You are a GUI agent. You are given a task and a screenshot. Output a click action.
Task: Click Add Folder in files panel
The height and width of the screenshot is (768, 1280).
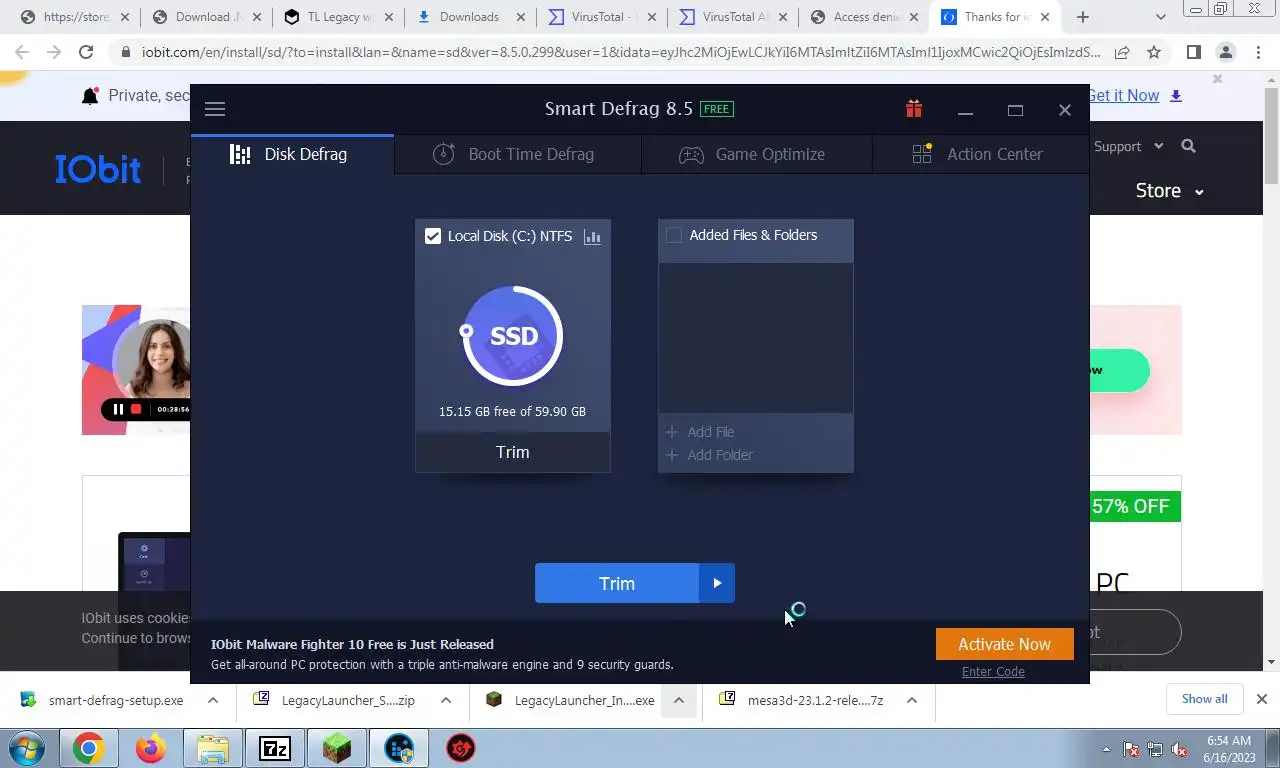(x=709, y=455)
